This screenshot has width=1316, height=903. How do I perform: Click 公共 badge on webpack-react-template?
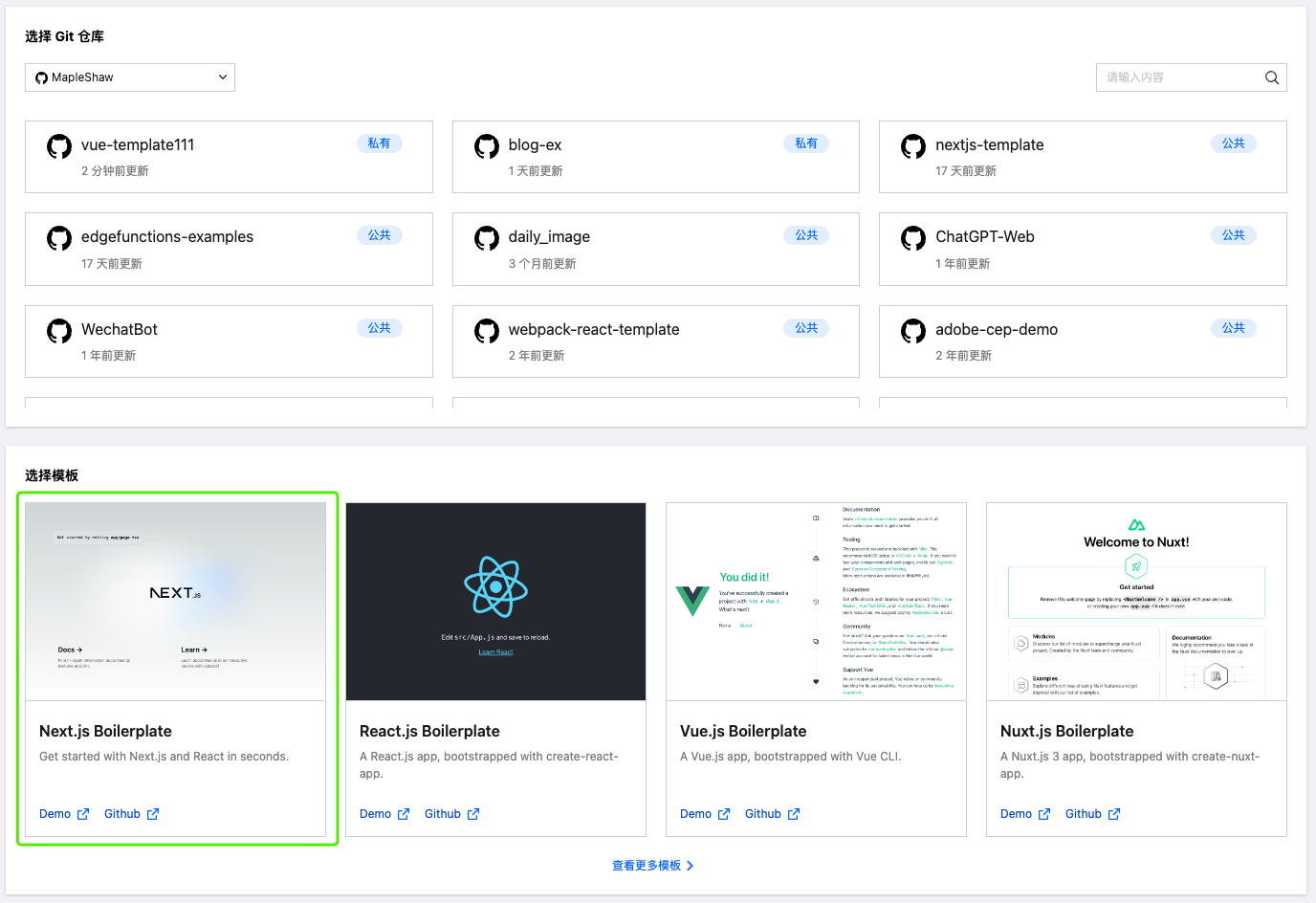pyautogui.click(x=806, y=328)
